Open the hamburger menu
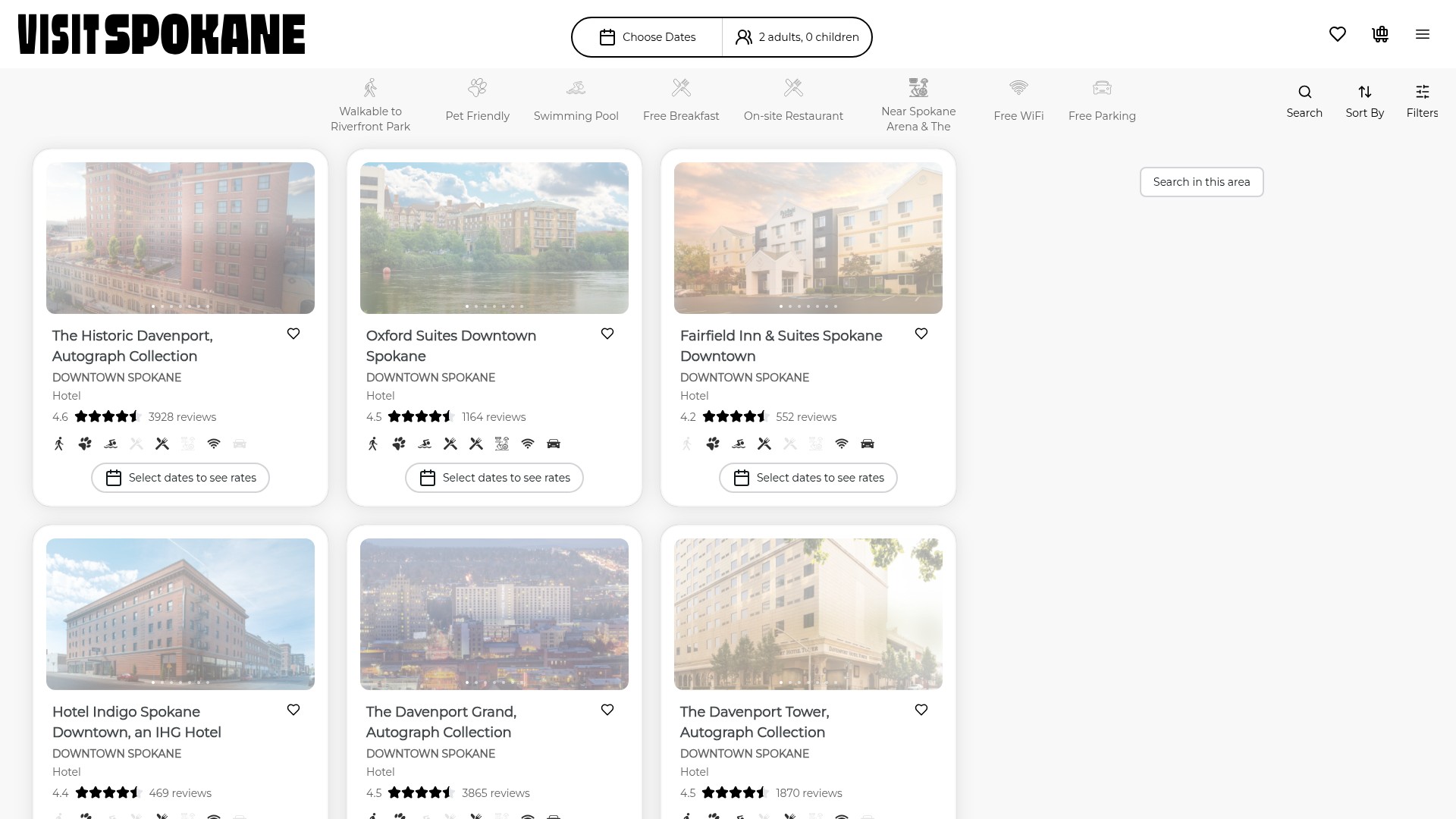 click(1423, 34)
